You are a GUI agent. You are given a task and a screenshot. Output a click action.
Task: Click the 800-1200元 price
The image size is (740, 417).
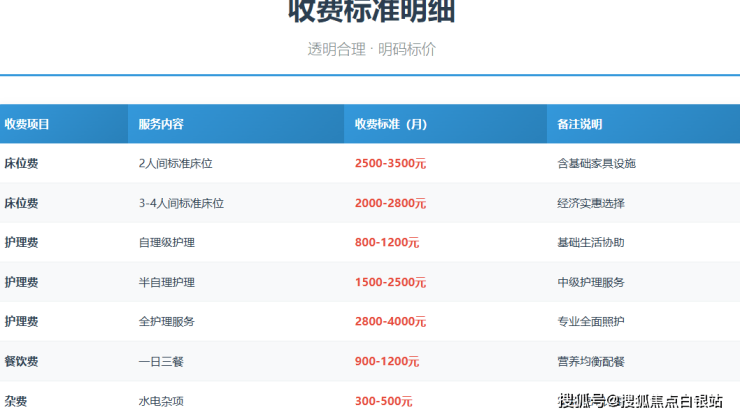click(x=387, y=243)
